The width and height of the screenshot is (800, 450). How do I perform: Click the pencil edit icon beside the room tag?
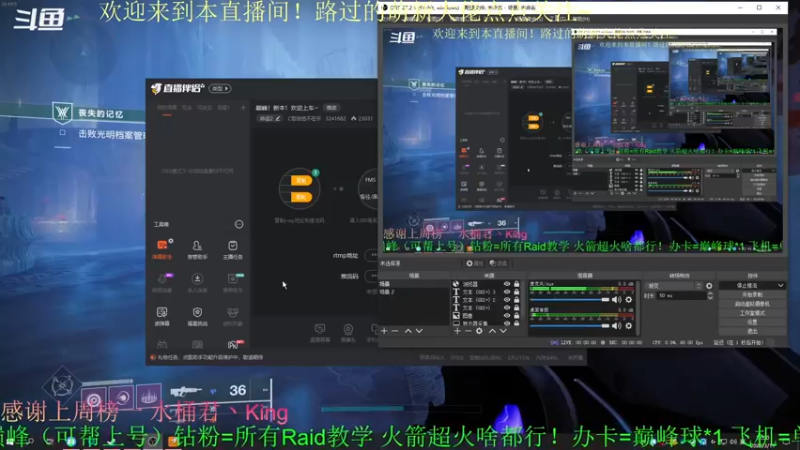(x=278, y=118)
